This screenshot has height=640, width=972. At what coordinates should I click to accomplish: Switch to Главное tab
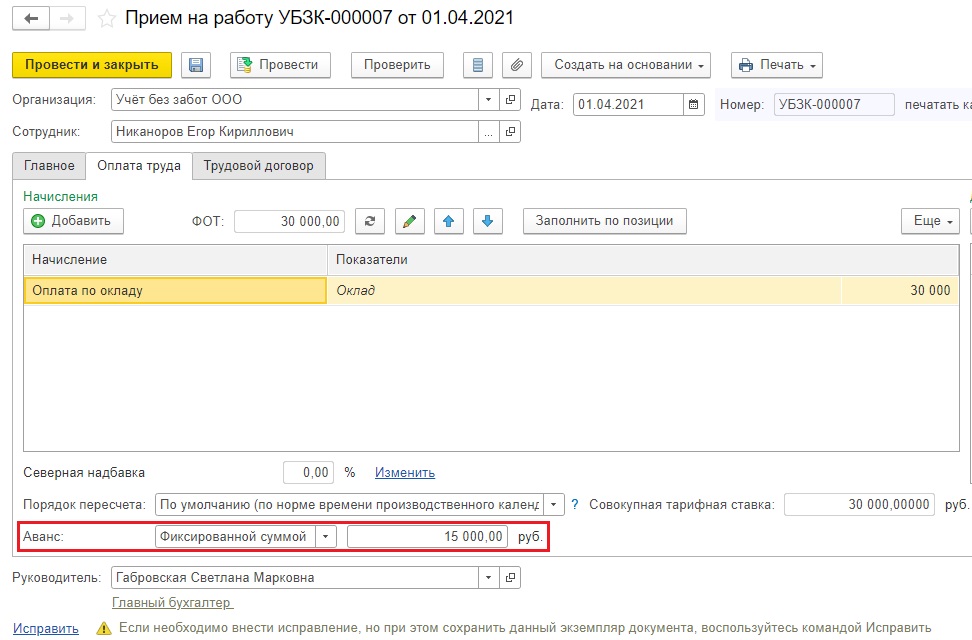[49, 166]
